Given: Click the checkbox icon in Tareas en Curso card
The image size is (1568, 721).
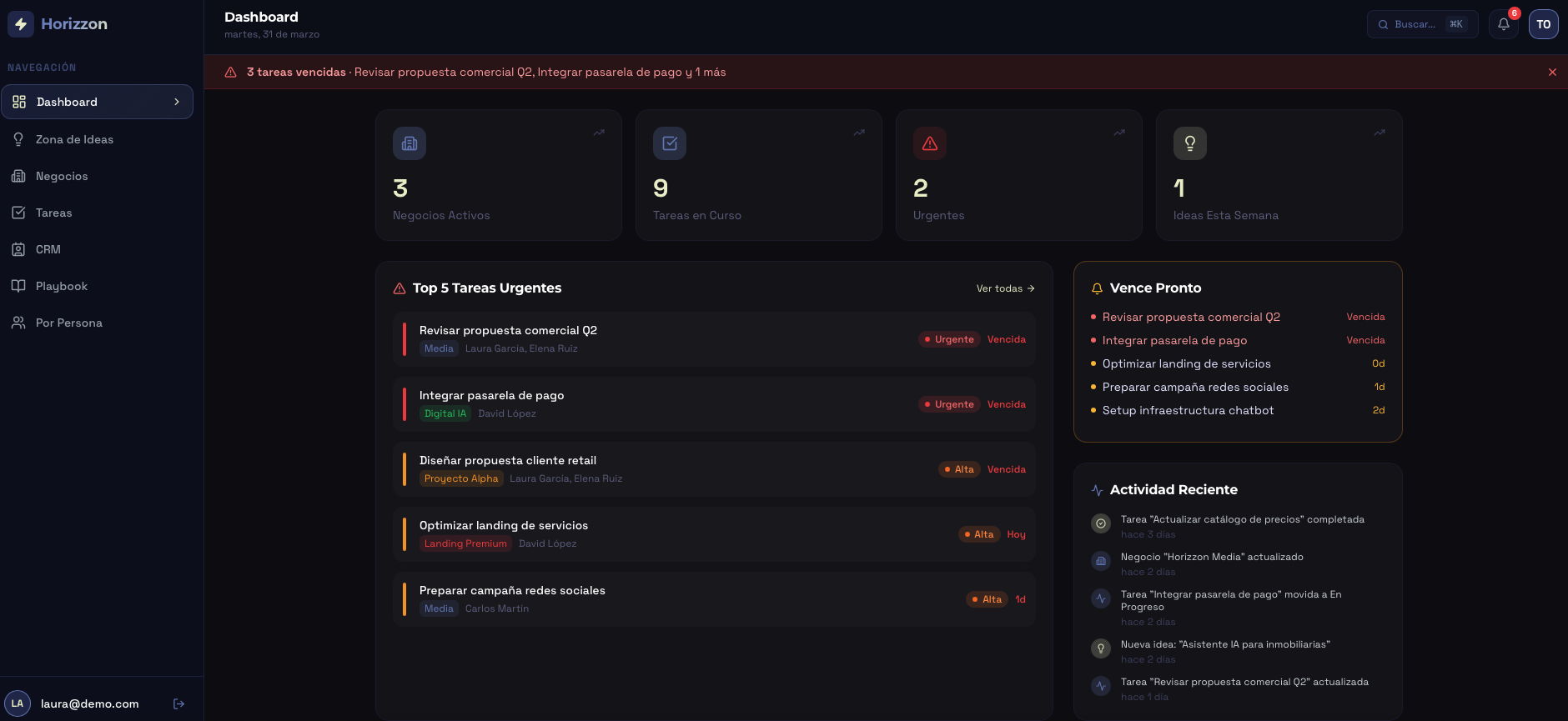Looking at the screenshot, I should point(670,143).
